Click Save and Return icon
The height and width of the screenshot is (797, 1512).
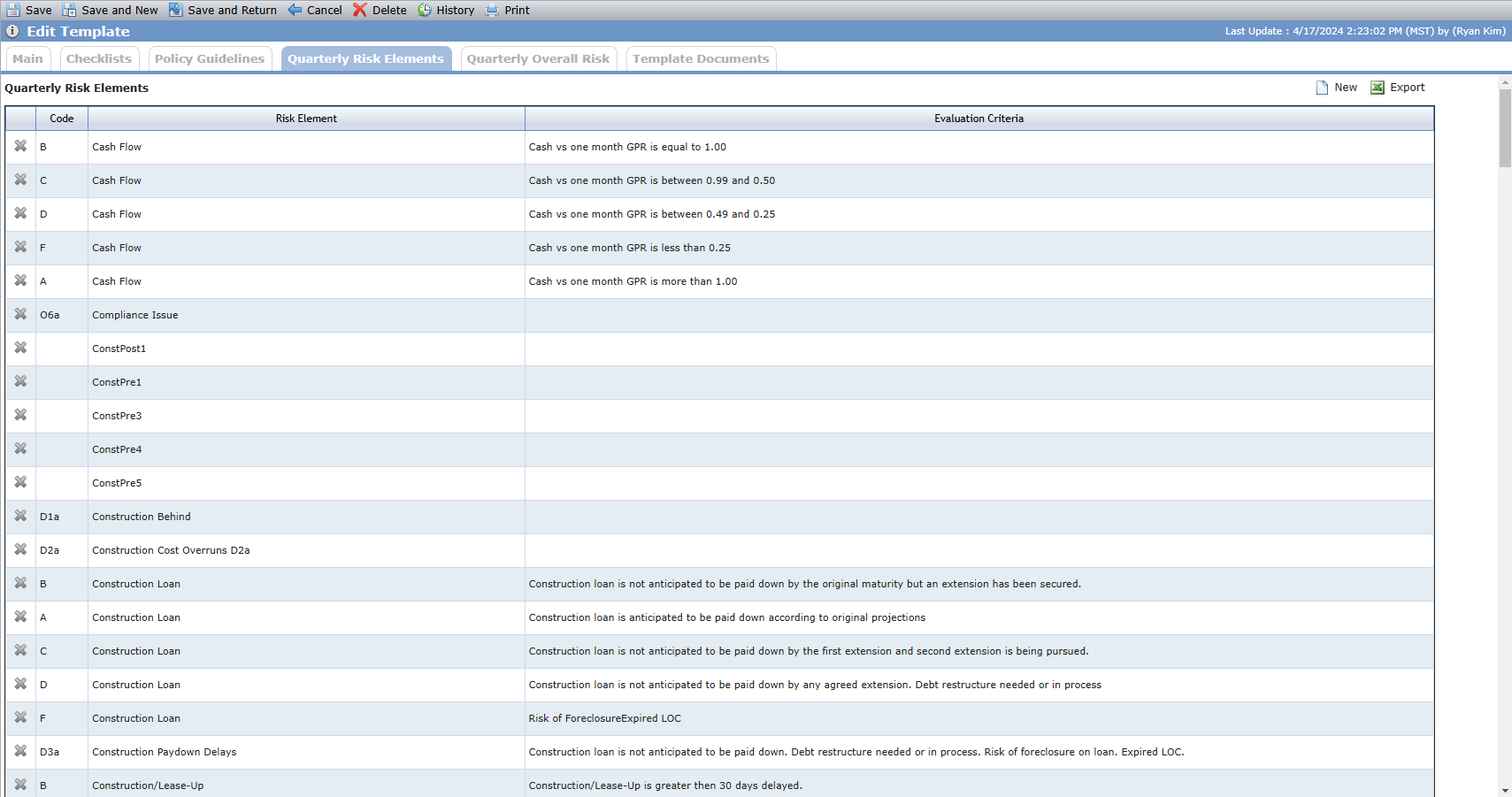click(176, 10)
